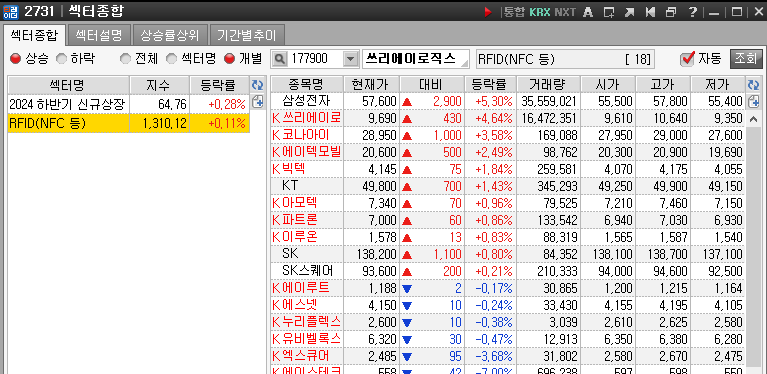The height and width of the screenshot is (374, 767).
Task: Click the app logo icon next to 2731
Action: [x=10, y=11]
